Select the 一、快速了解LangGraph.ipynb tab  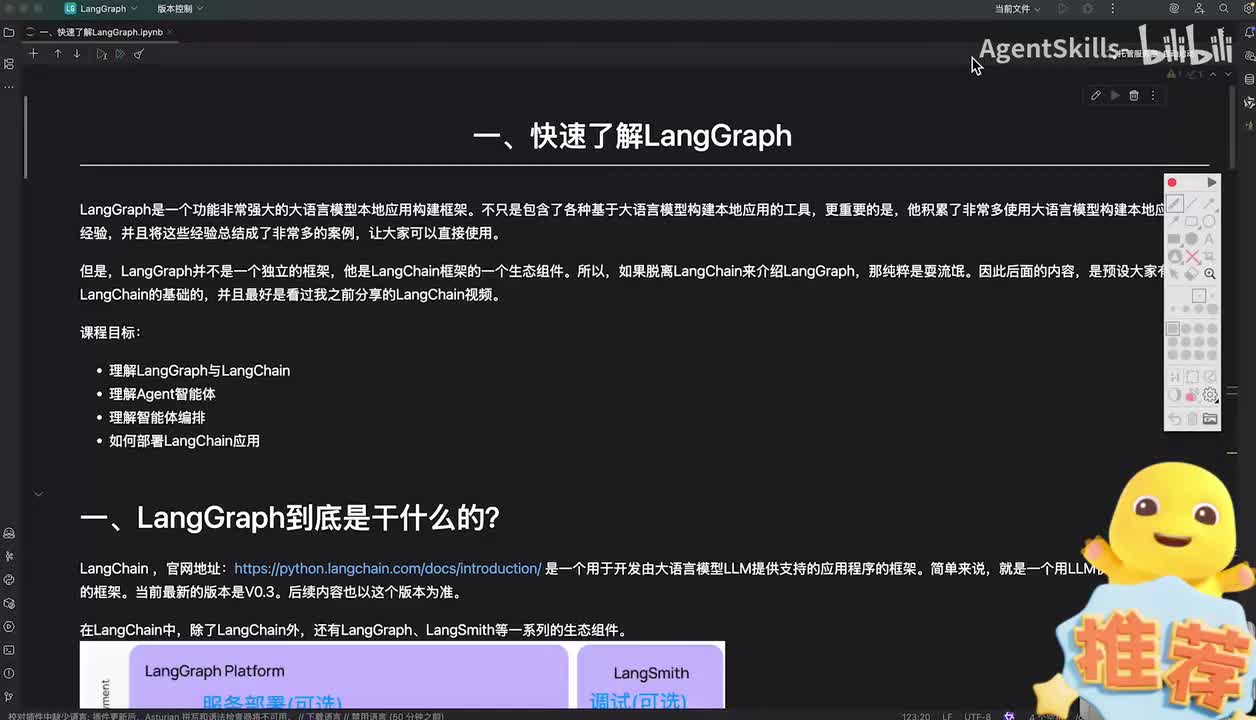[x=98, y=32]
